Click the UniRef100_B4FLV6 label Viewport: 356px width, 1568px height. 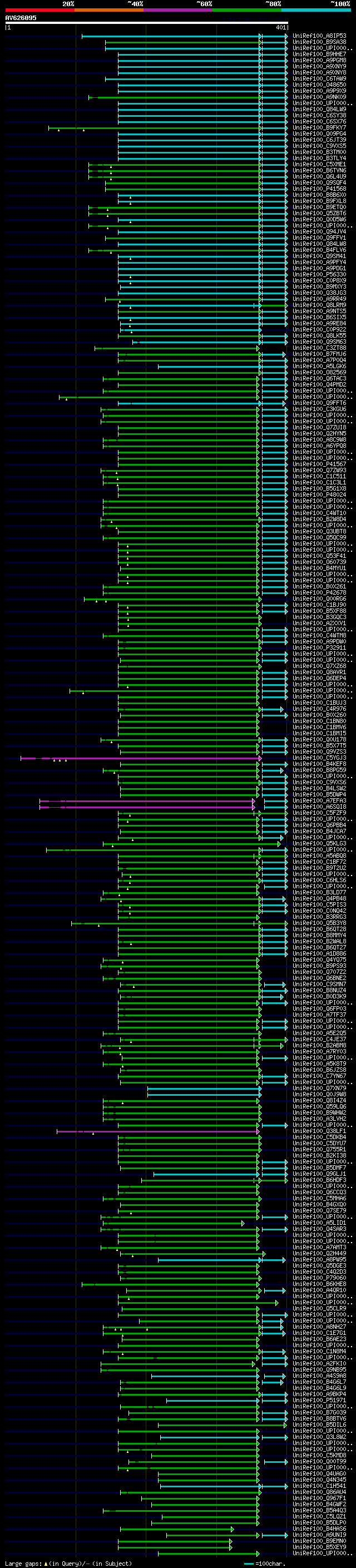(319, 250)
